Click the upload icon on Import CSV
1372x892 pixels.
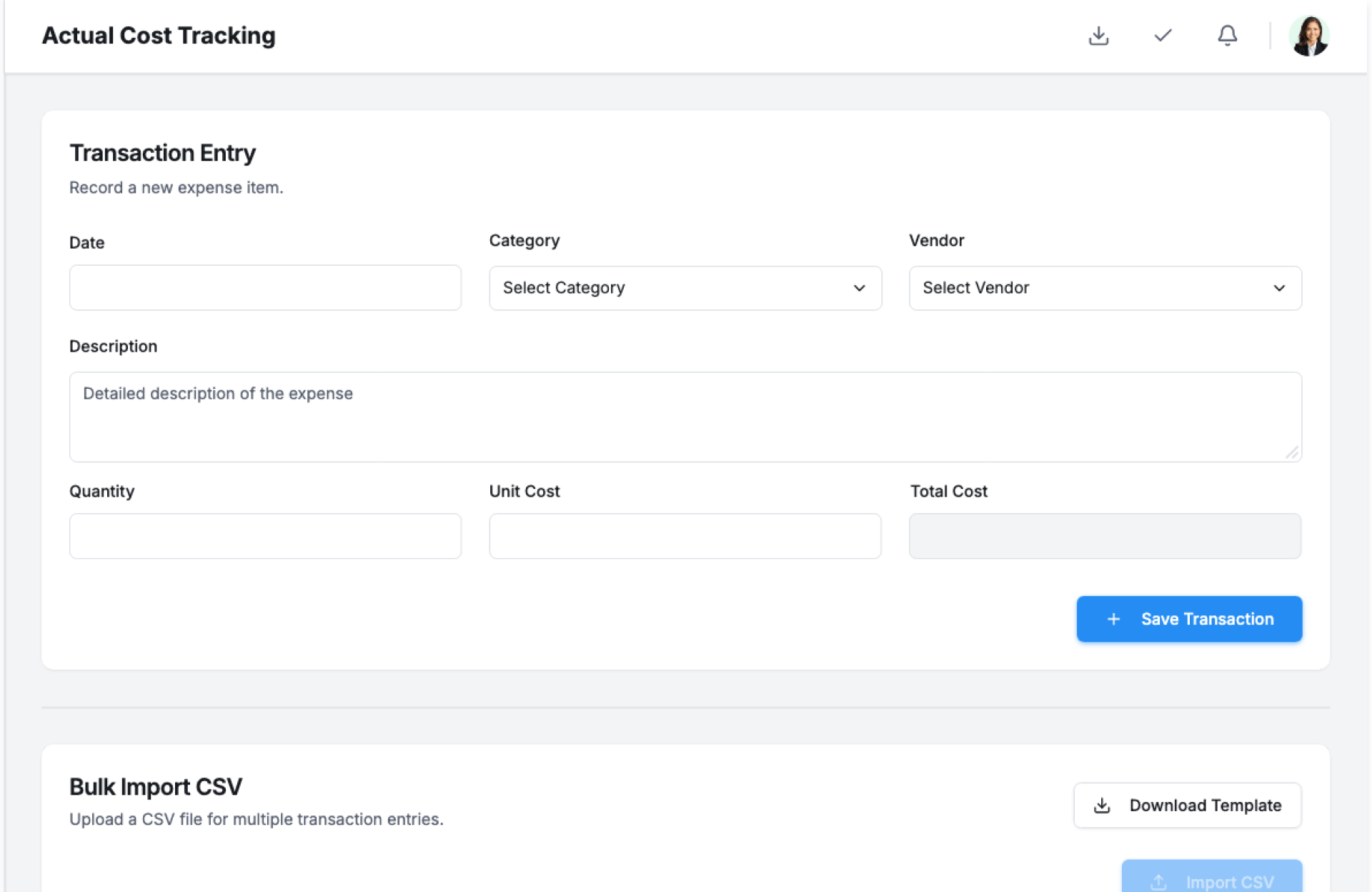(1158, 882)
